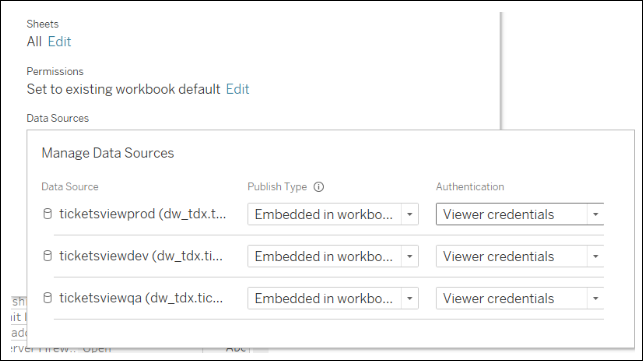Click the ticketsviewqa database cylinder icon
The width and height of the screenshot is (643, 361).
click(48, 298)
